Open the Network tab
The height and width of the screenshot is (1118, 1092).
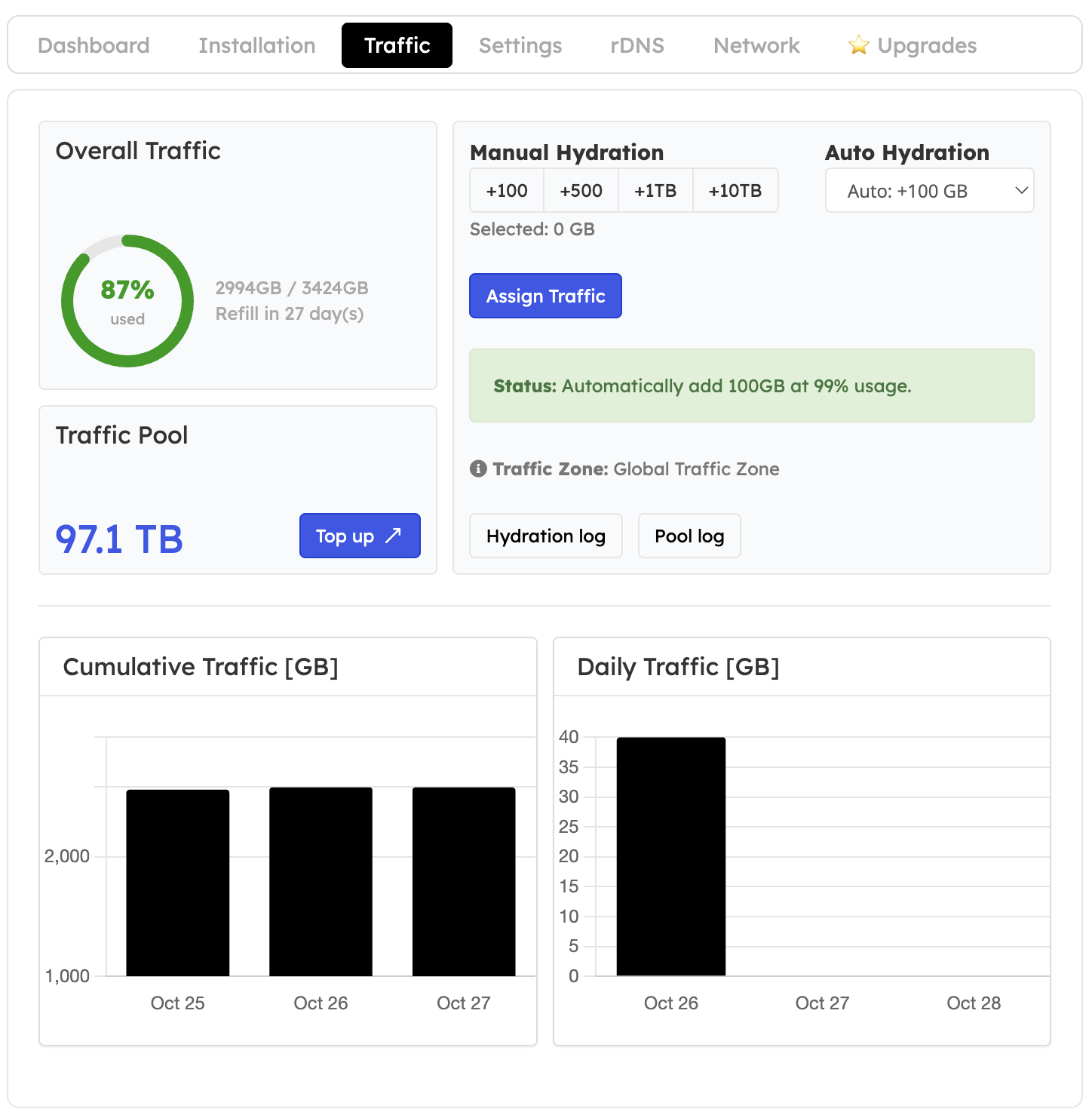tap(756, 45)
